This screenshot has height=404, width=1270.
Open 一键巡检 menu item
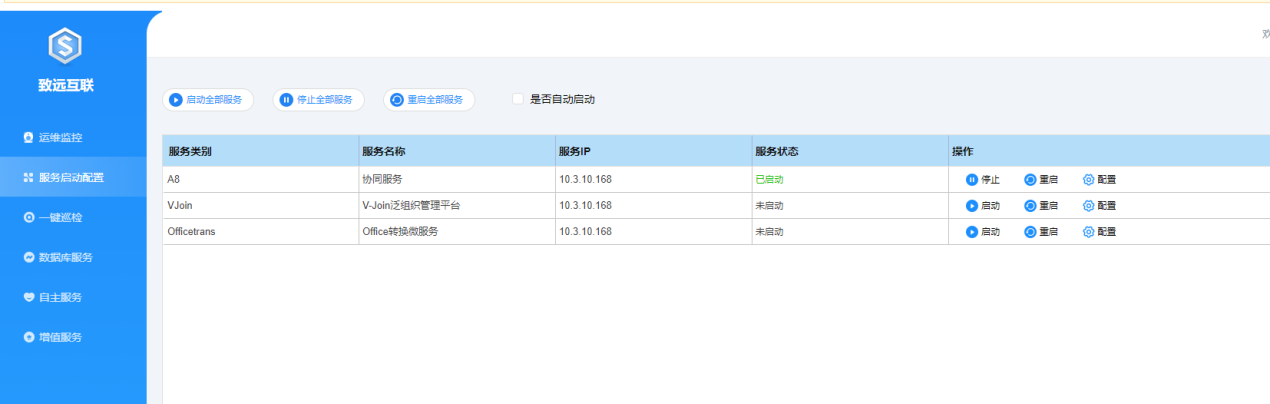coord(73,217)
